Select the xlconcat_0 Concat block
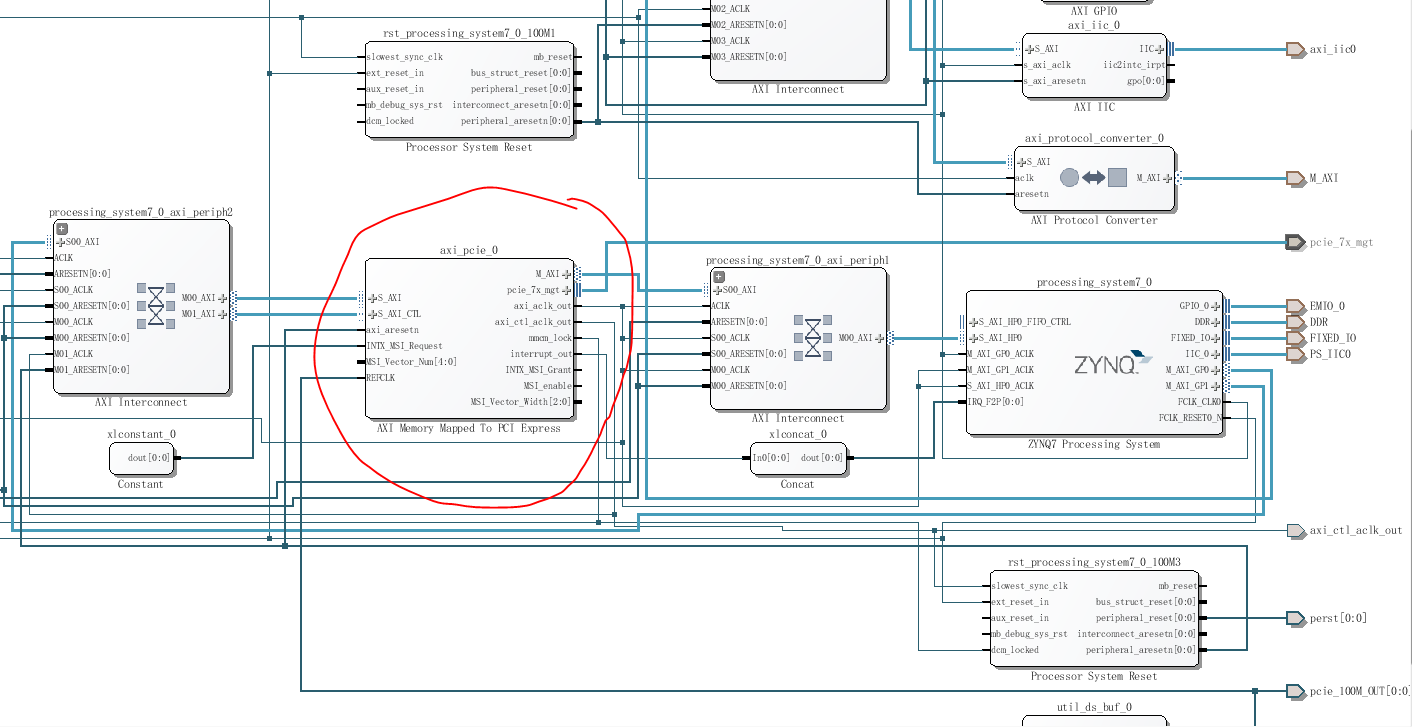Viewport: 1412px width, 727px height. [800, 460]
